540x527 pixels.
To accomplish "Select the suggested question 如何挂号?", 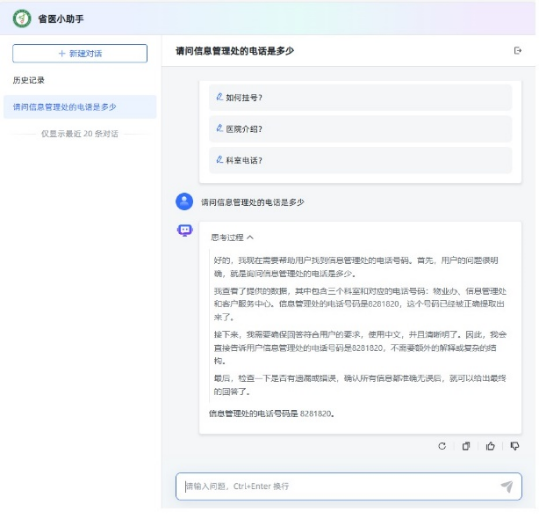I will (x=360, y=98).
